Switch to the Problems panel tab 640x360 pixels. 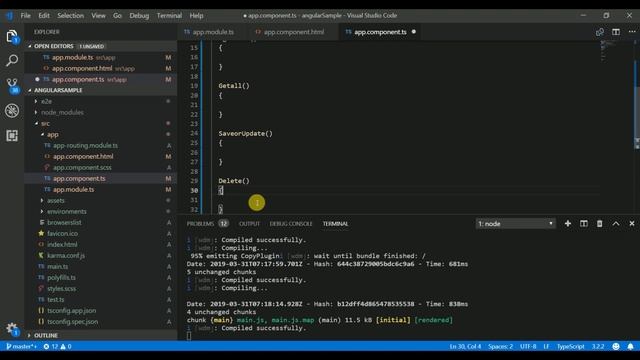[x=207, y=224]
